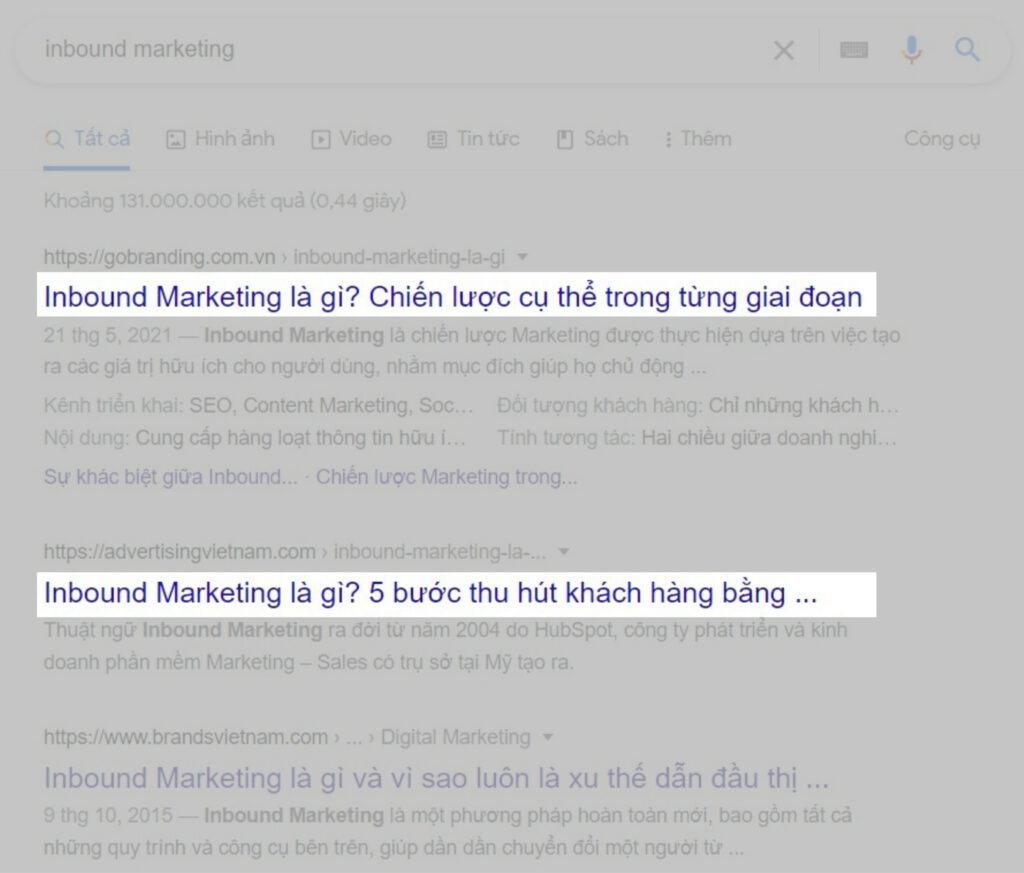This screenshot has width=1024, height=873.
Task: Open advertisingvietnam result '5 bước thu hút' title
Action: click(430, 593)
